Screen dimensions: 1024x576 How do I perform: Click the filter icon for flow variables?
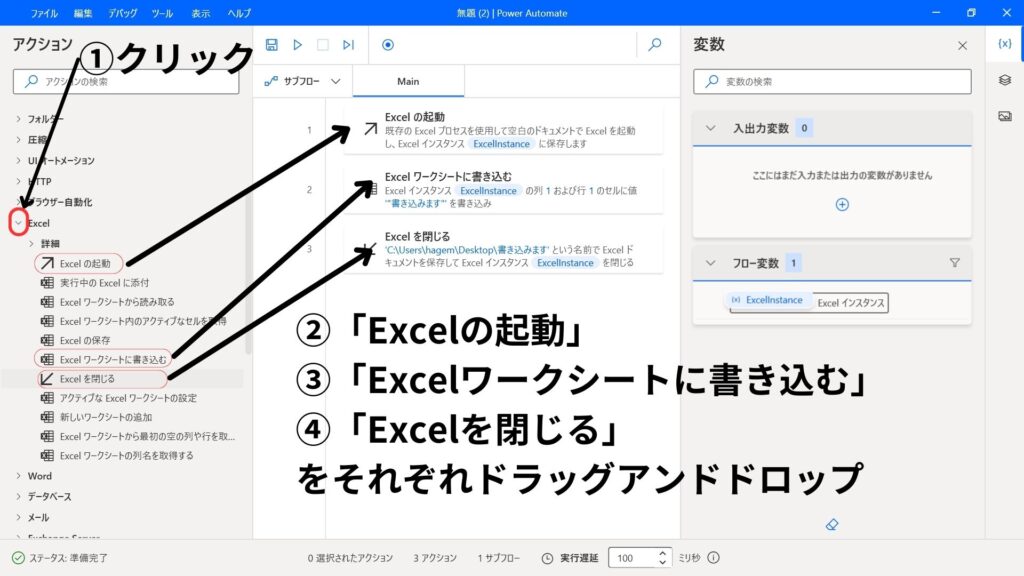point(954,263)
